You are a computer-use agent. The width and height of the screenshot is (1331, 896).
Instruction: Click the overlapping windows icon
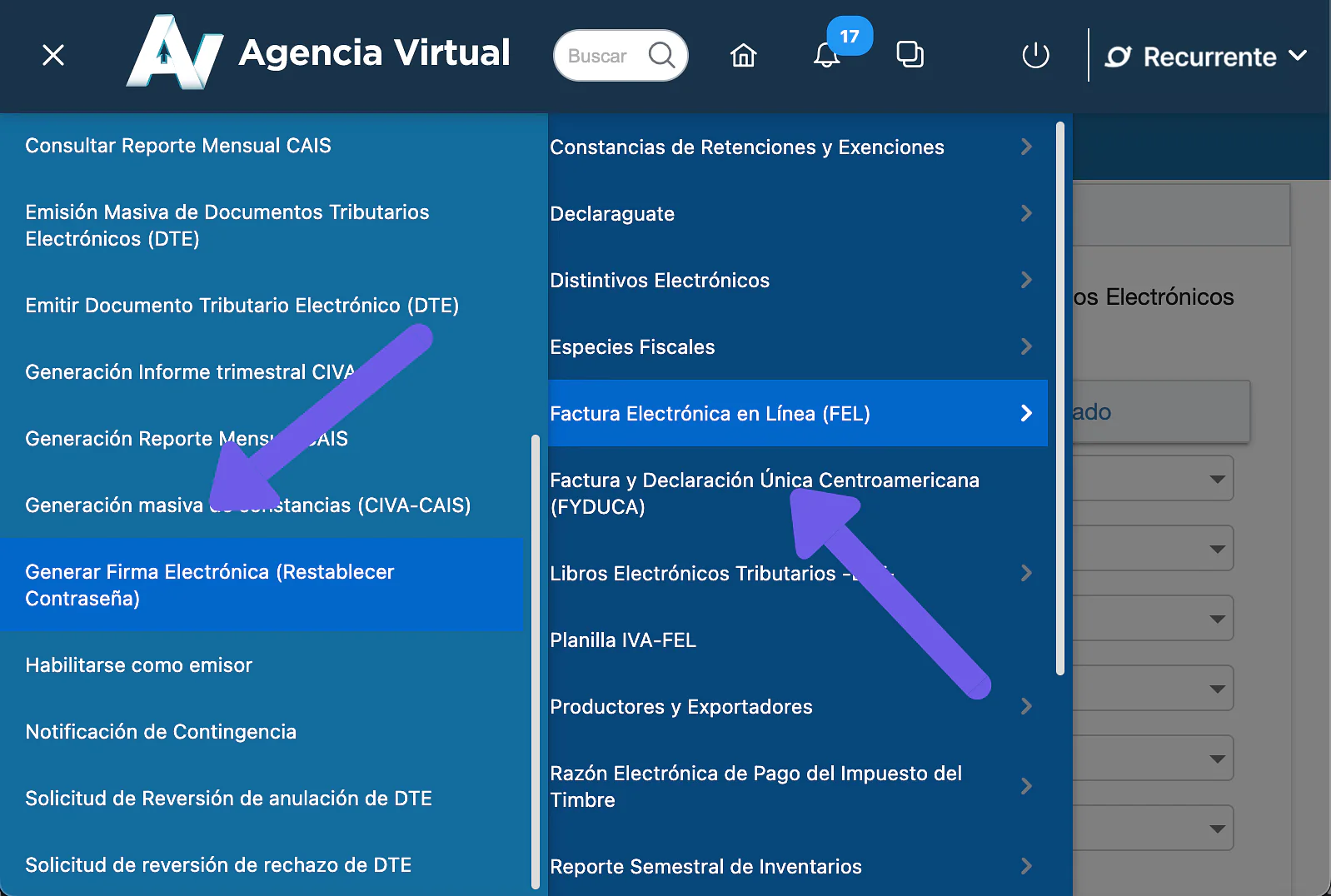coord(910,55)
